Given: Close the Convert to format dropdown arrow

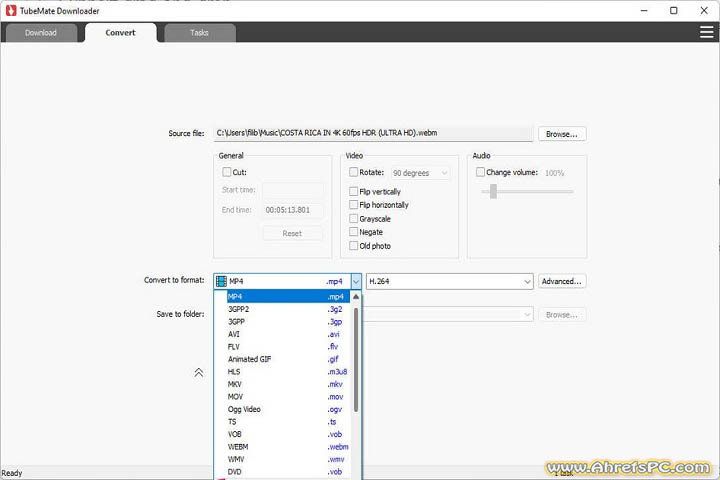Looking at the screenshot, I should [356, 281].
